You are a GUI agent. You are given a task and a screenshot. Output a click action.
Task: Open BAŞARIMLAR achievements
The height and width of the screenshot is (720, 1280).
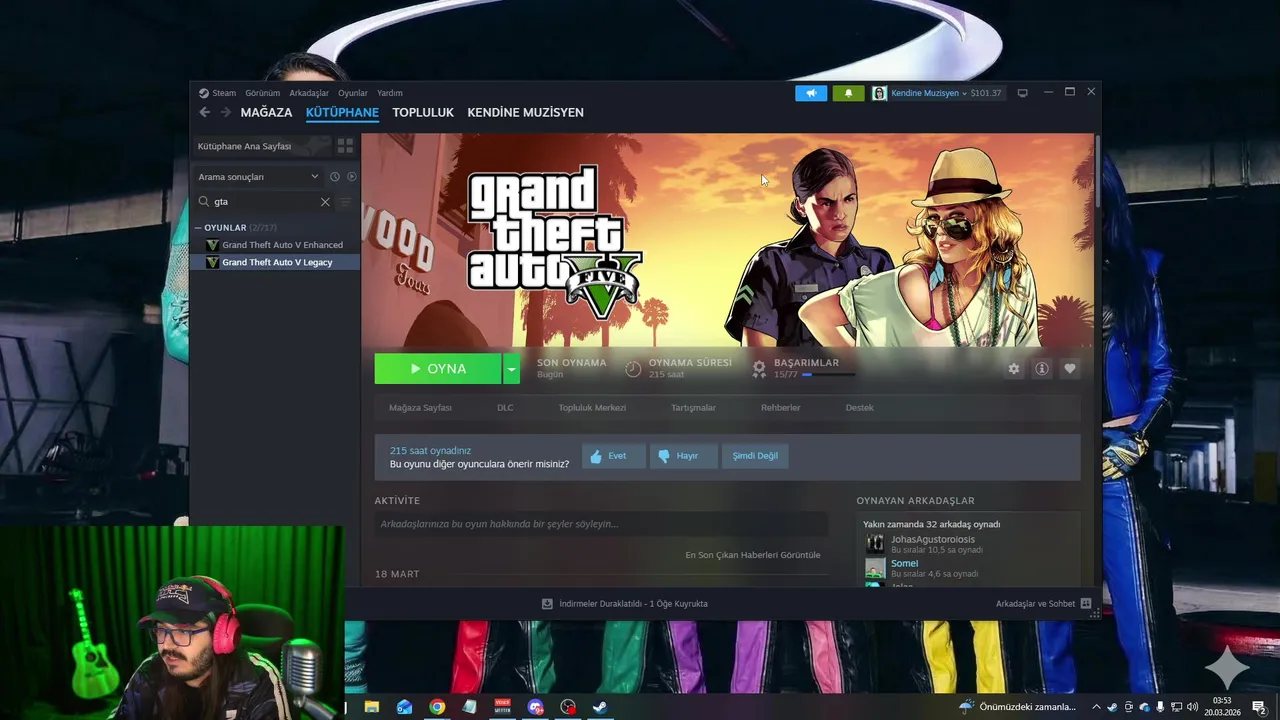(x=806, y=363)
